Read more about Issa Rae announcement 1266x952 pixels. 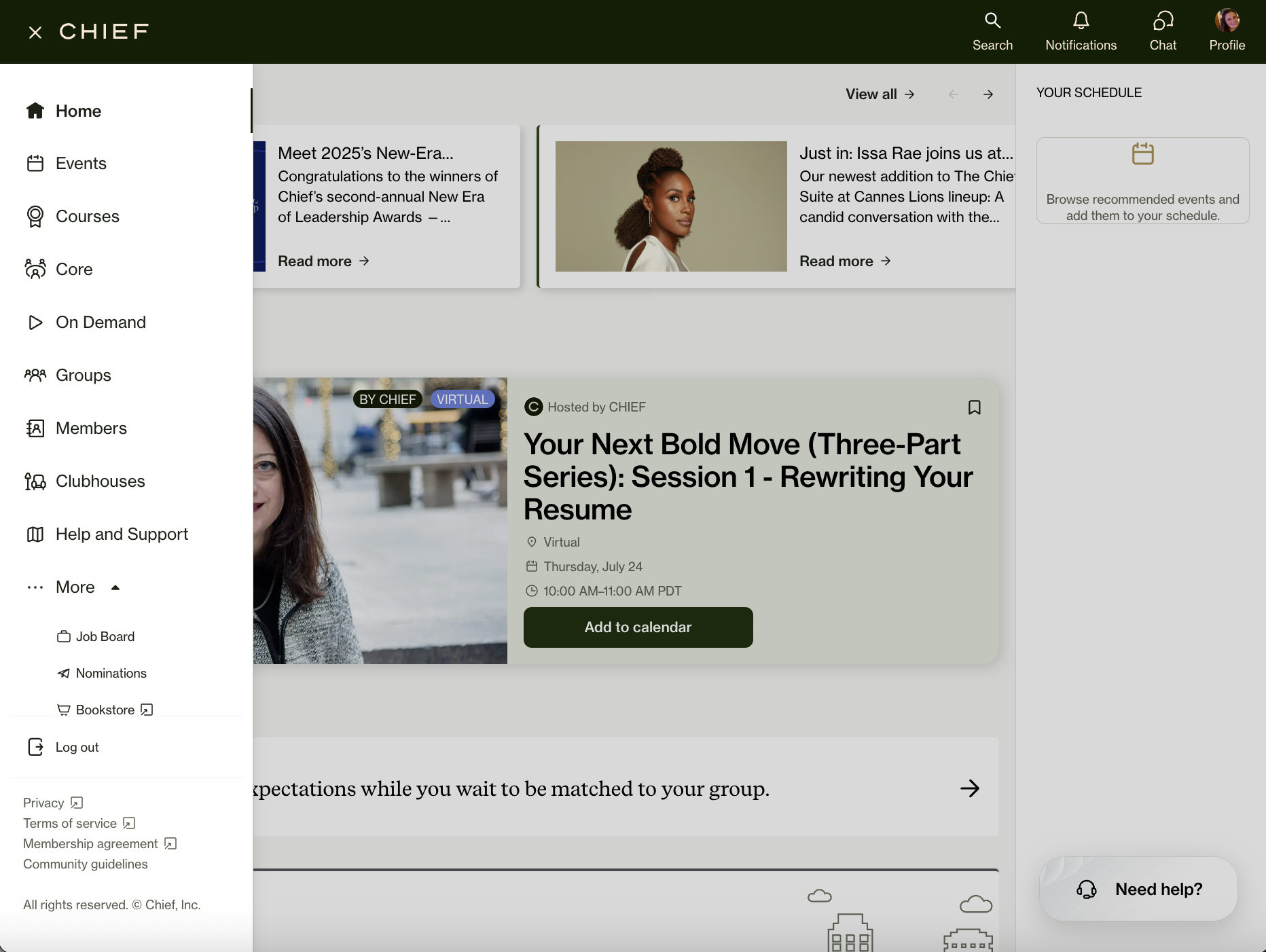point(845,261)
